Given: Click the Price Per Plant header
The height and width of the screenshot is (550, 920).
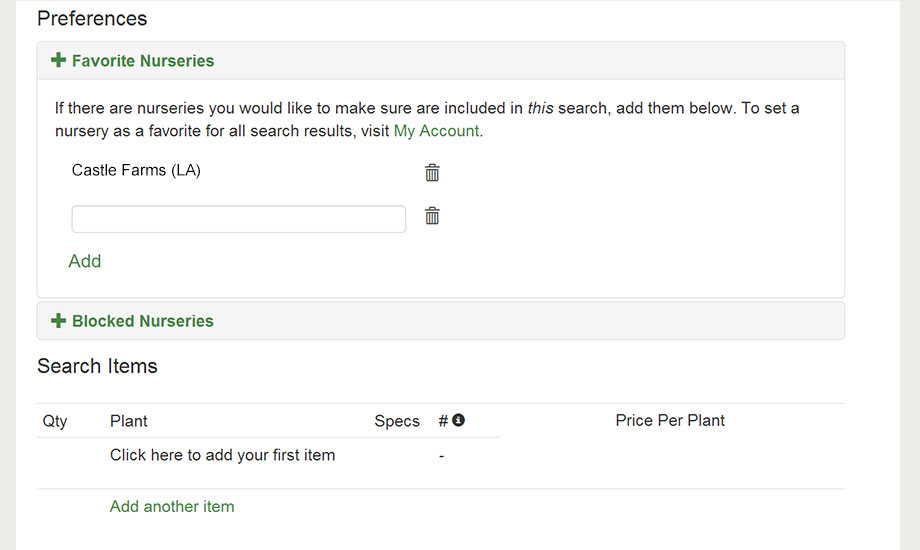Looking at the screenshot, I should coord(670,420).
